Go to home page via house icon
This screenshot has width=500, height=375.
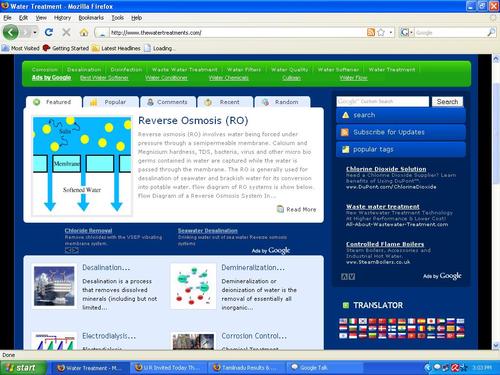point(84,32)
